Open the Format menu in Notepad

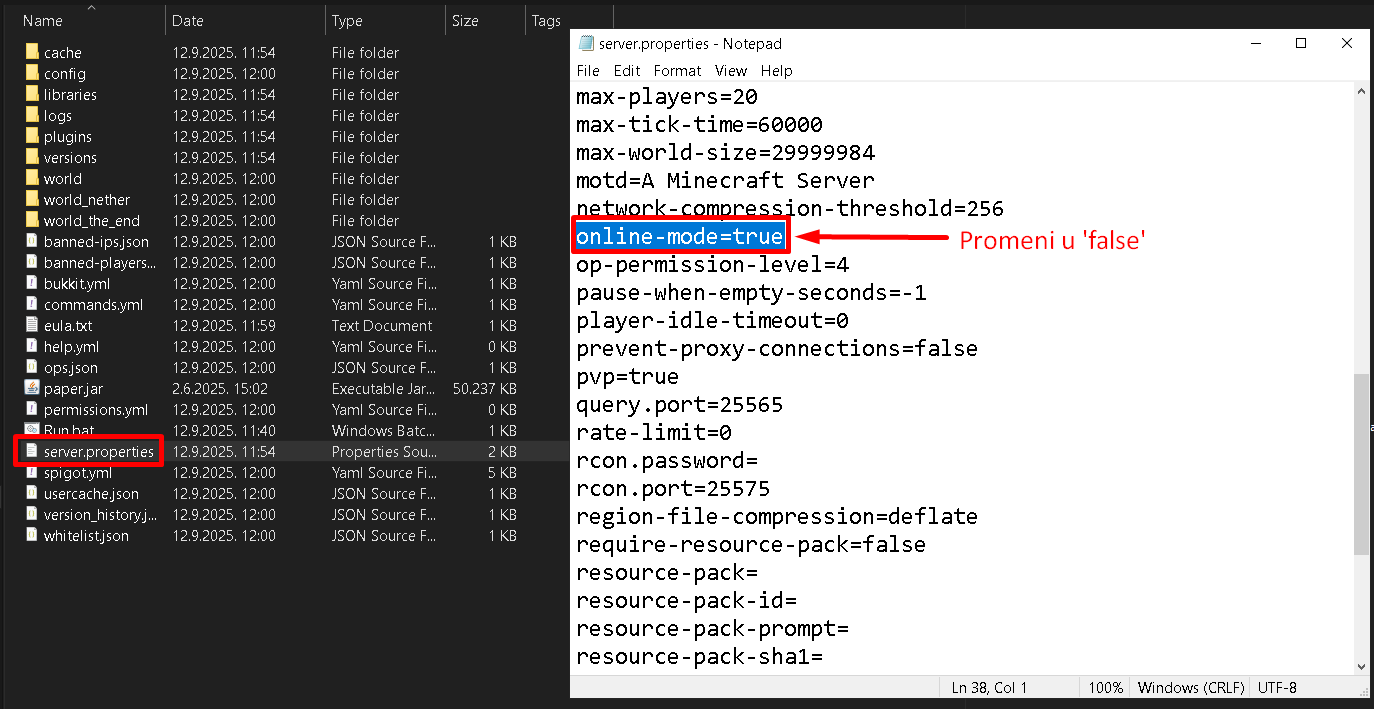pyautogui.click(x=677, y=71)
